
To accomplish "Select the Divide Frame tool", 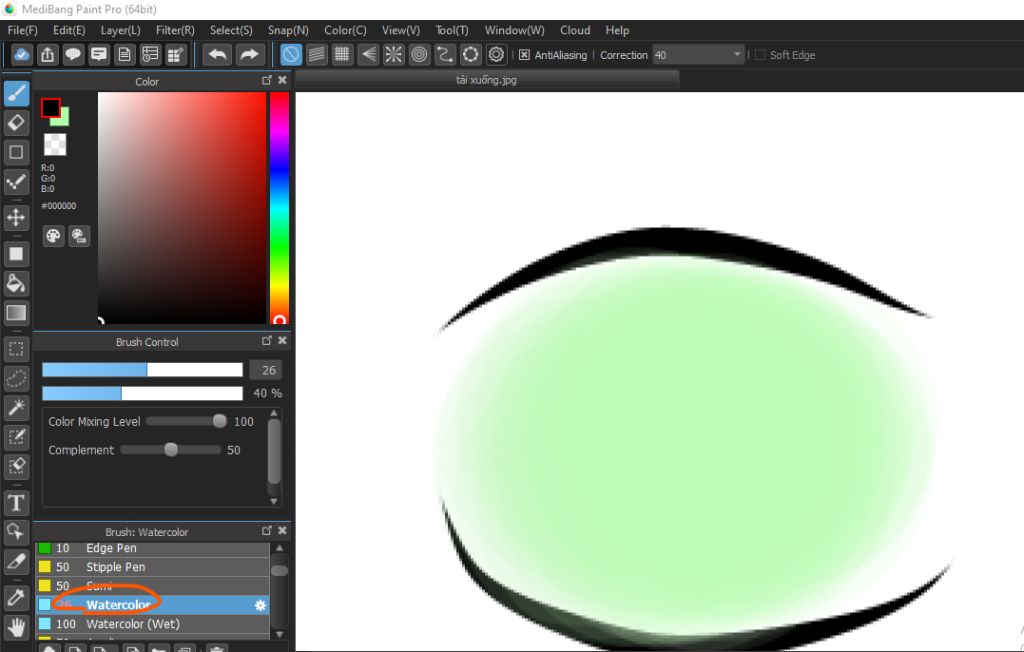I will [x=16, y=562].
